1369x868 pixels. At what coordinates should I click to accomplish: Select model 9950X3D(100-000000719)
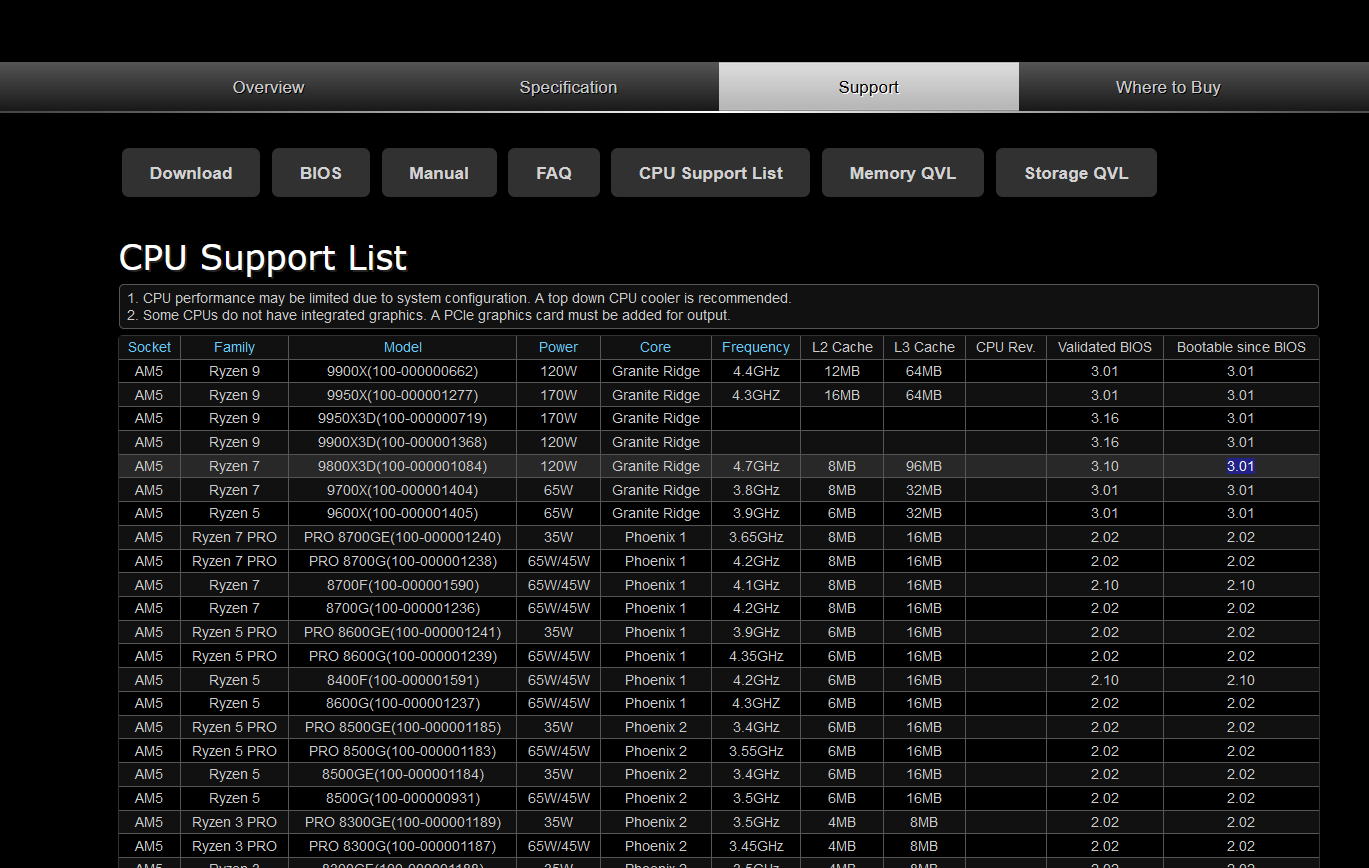tap(403, 418)
